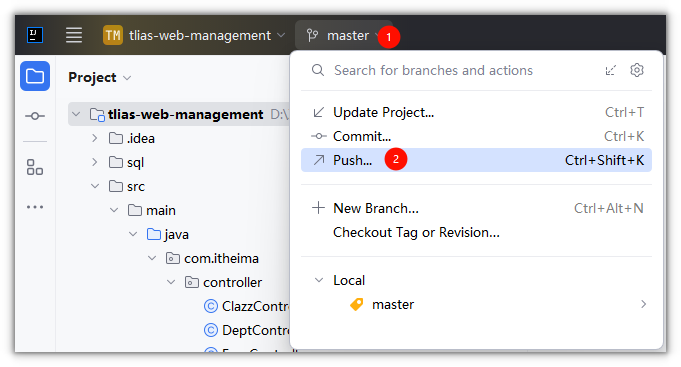Image resolution: width=681 pixels, height=367 pixels.
Task: Select the controller package row
Action: pyautogui.click(x=179, y=282)
